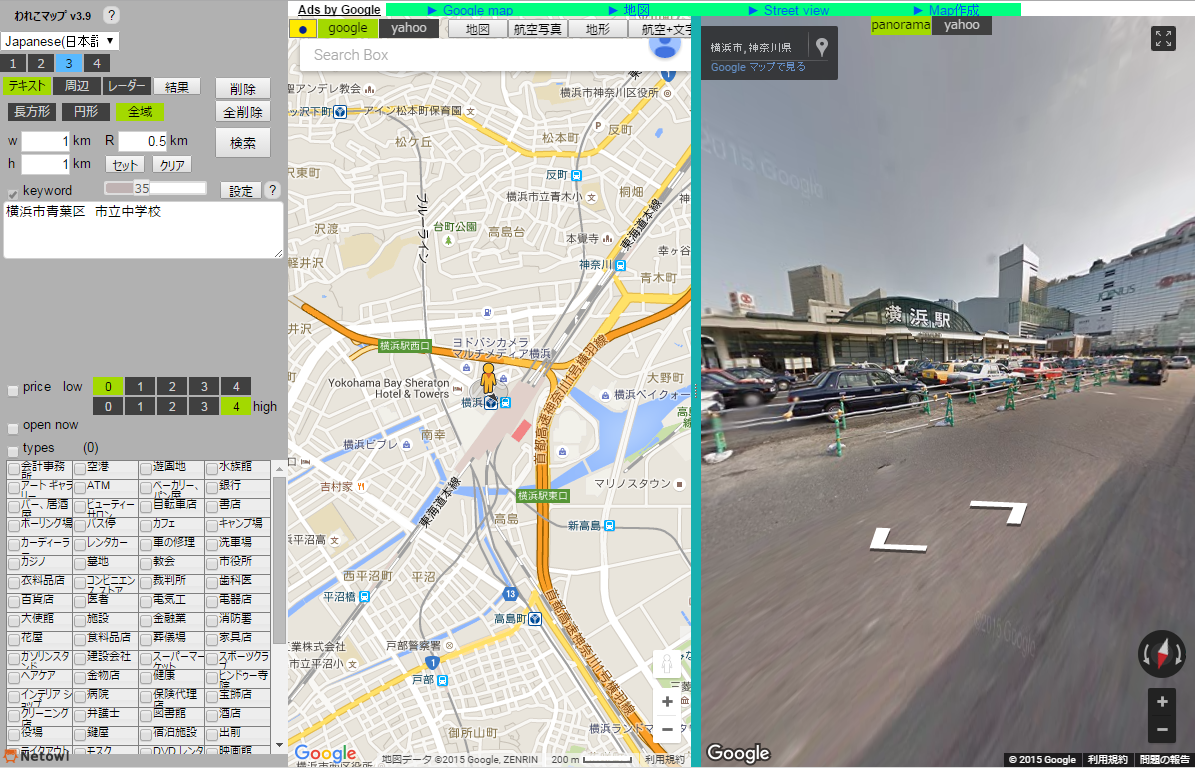Click the 台町公園 park icon on map

pyautogui.click(x=448, y=241)
